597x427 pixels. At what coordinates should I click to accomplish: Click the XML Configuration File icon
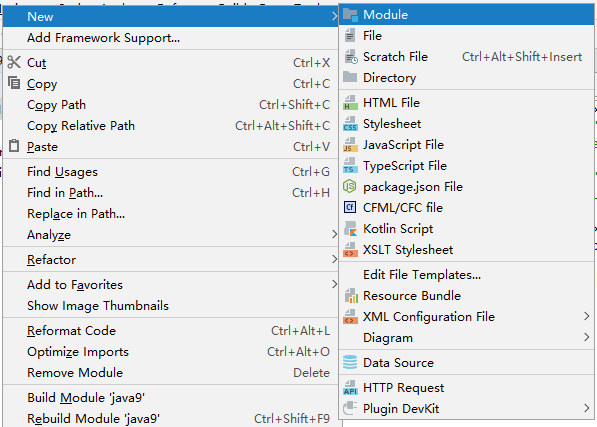(350, 317)
